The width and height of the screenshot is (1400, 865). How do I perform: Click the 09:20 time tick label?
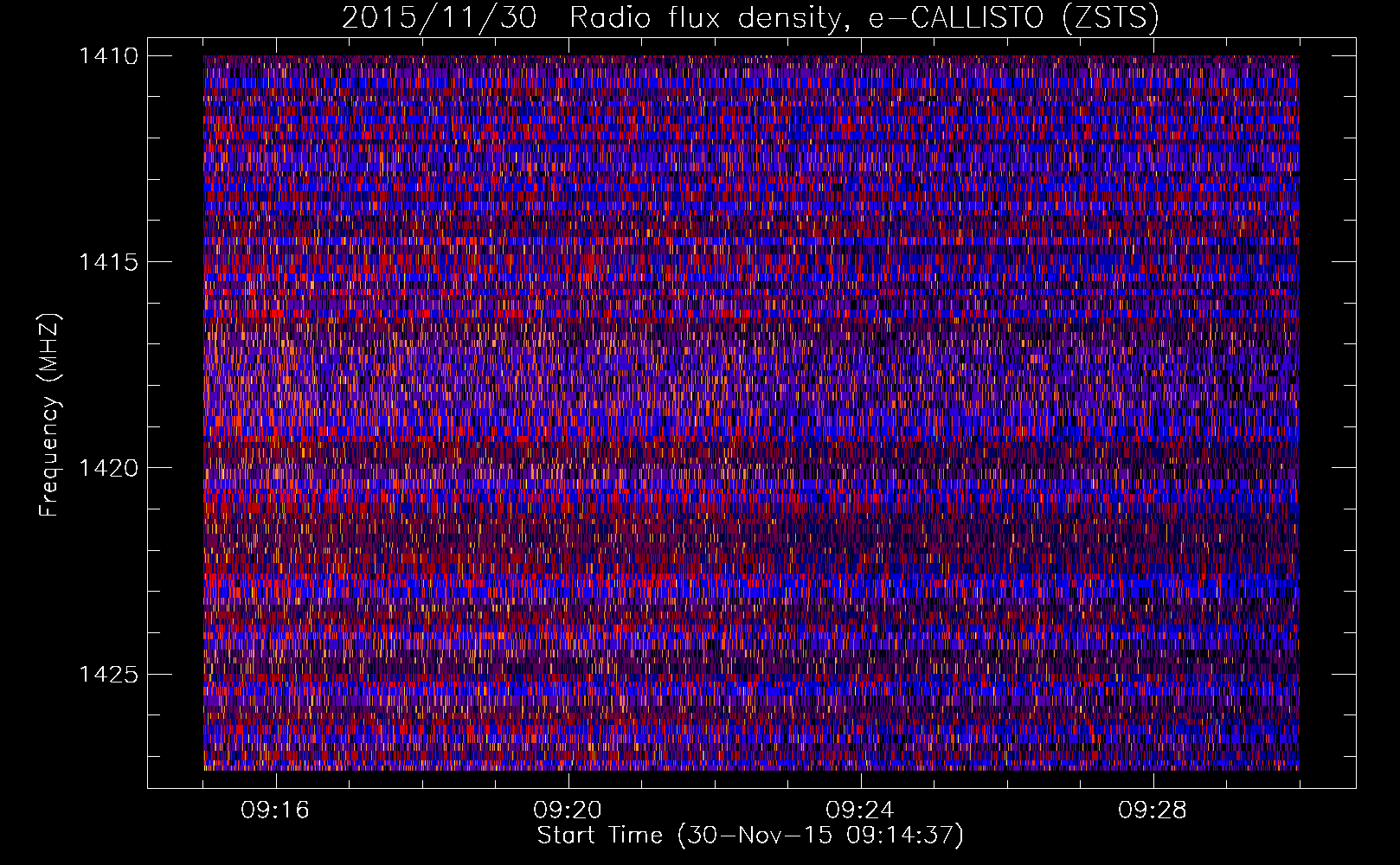(568, 810)
